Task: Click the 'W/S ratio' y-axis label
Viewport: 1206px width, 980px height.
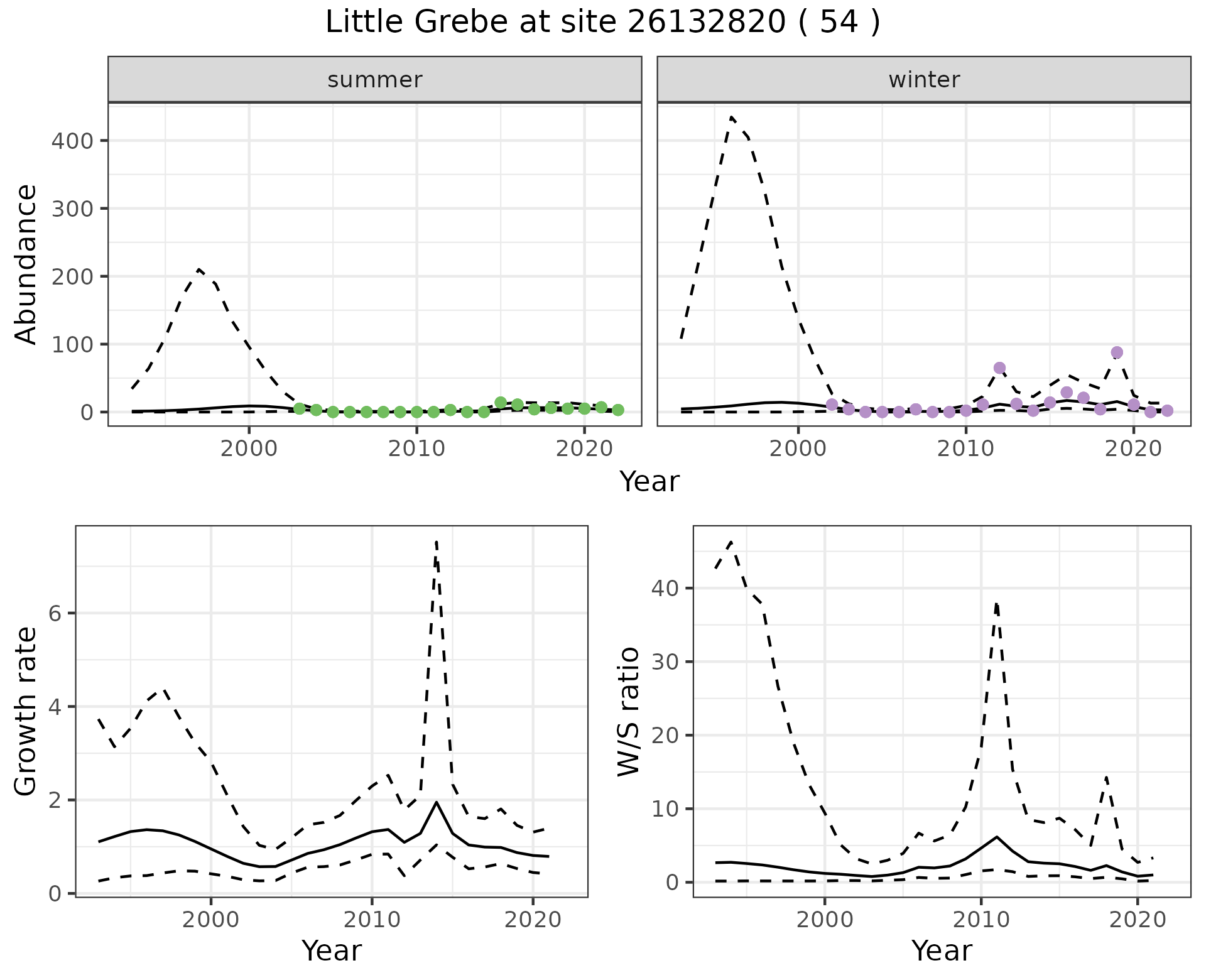Action: (x=628, y=711)
